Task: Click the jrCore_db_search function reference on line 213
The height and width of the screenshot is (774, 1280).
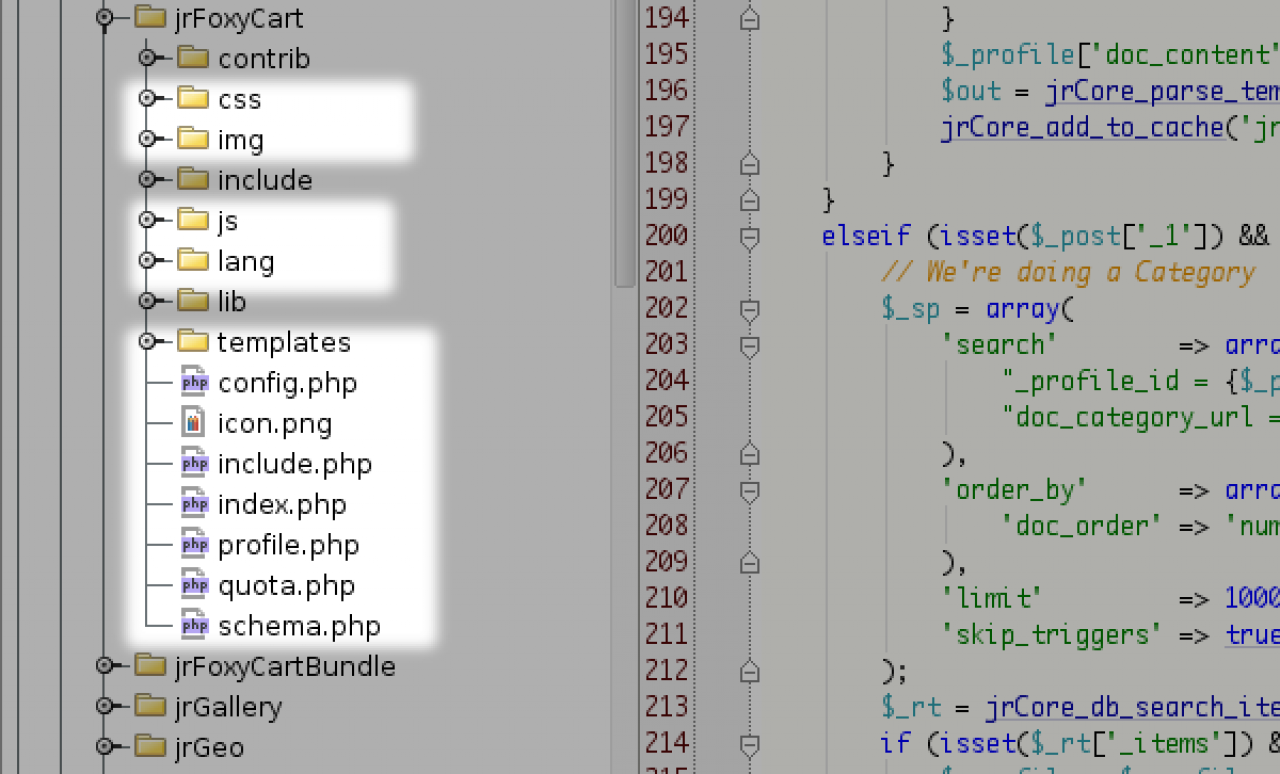Action: [x=1131, y=707]
